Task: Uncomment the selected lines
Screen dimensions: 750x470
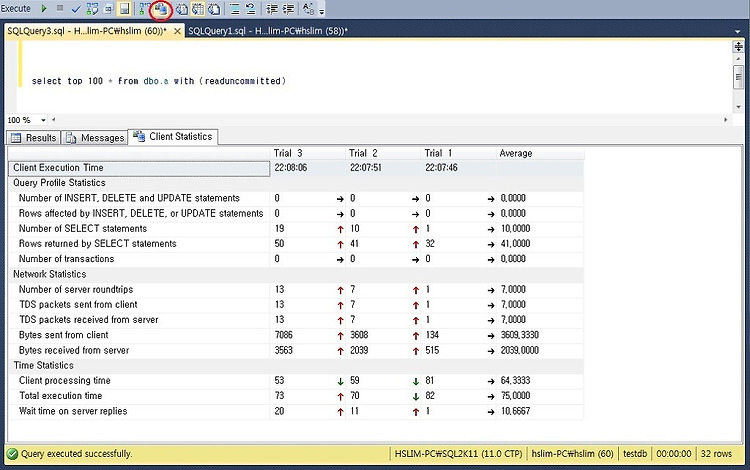Action: click(x=250, y=9)
